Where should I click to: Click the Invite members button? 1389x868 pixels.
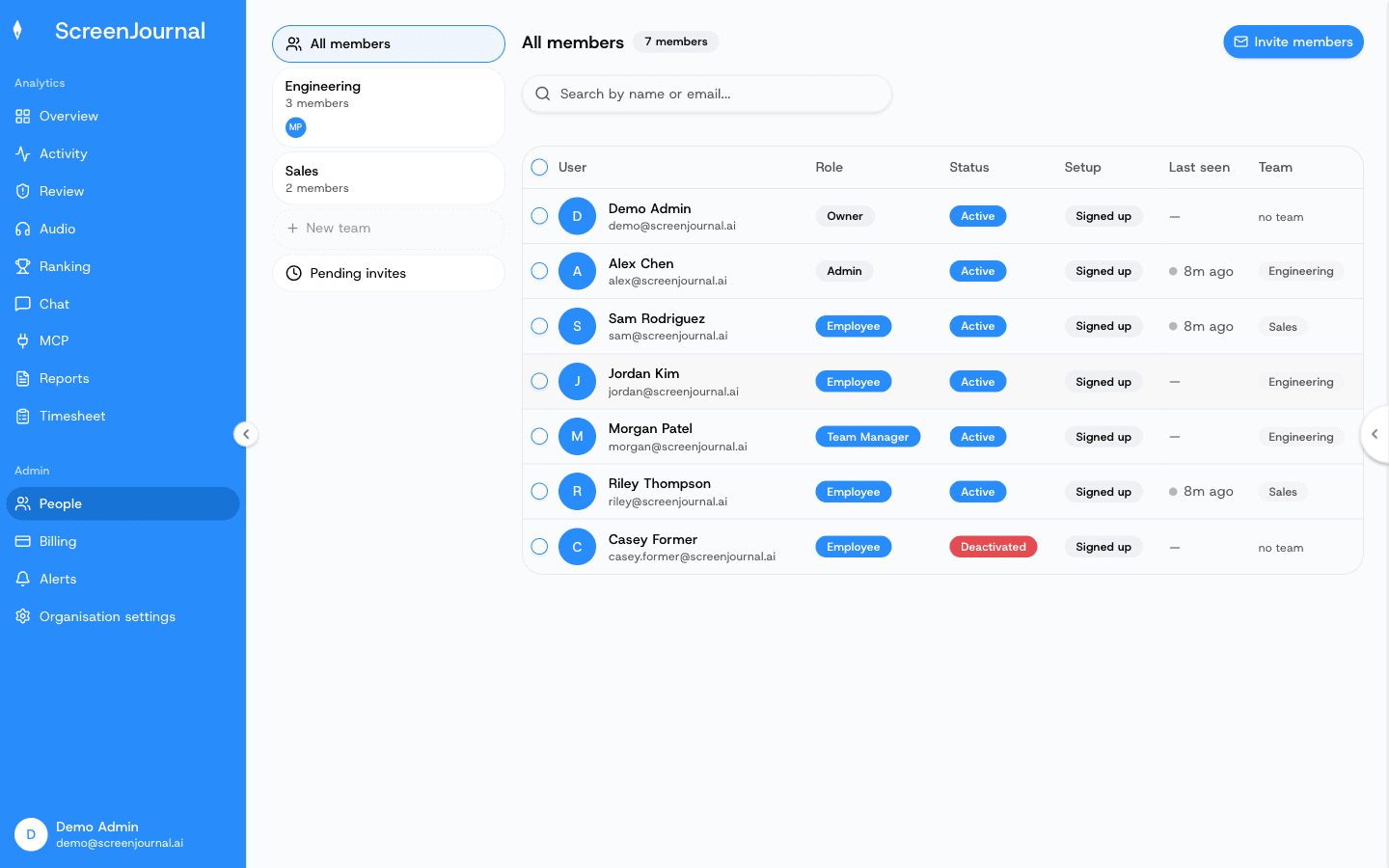coord(1294,41)
